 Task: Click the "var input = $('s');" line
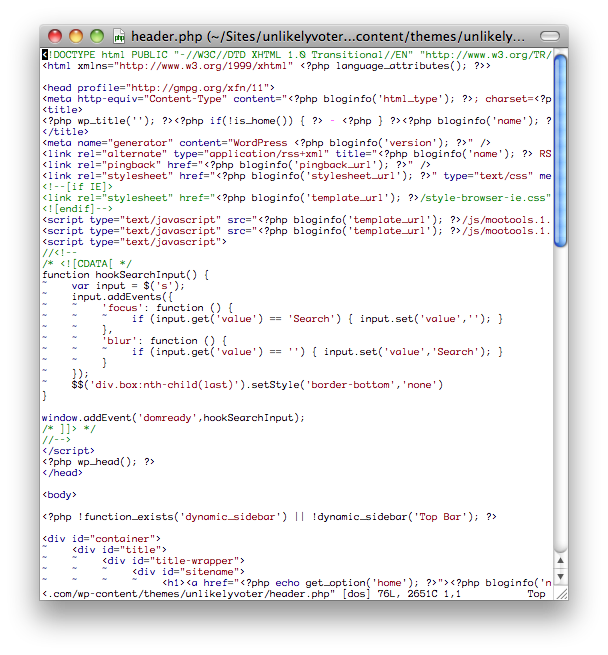click(128, 286)
